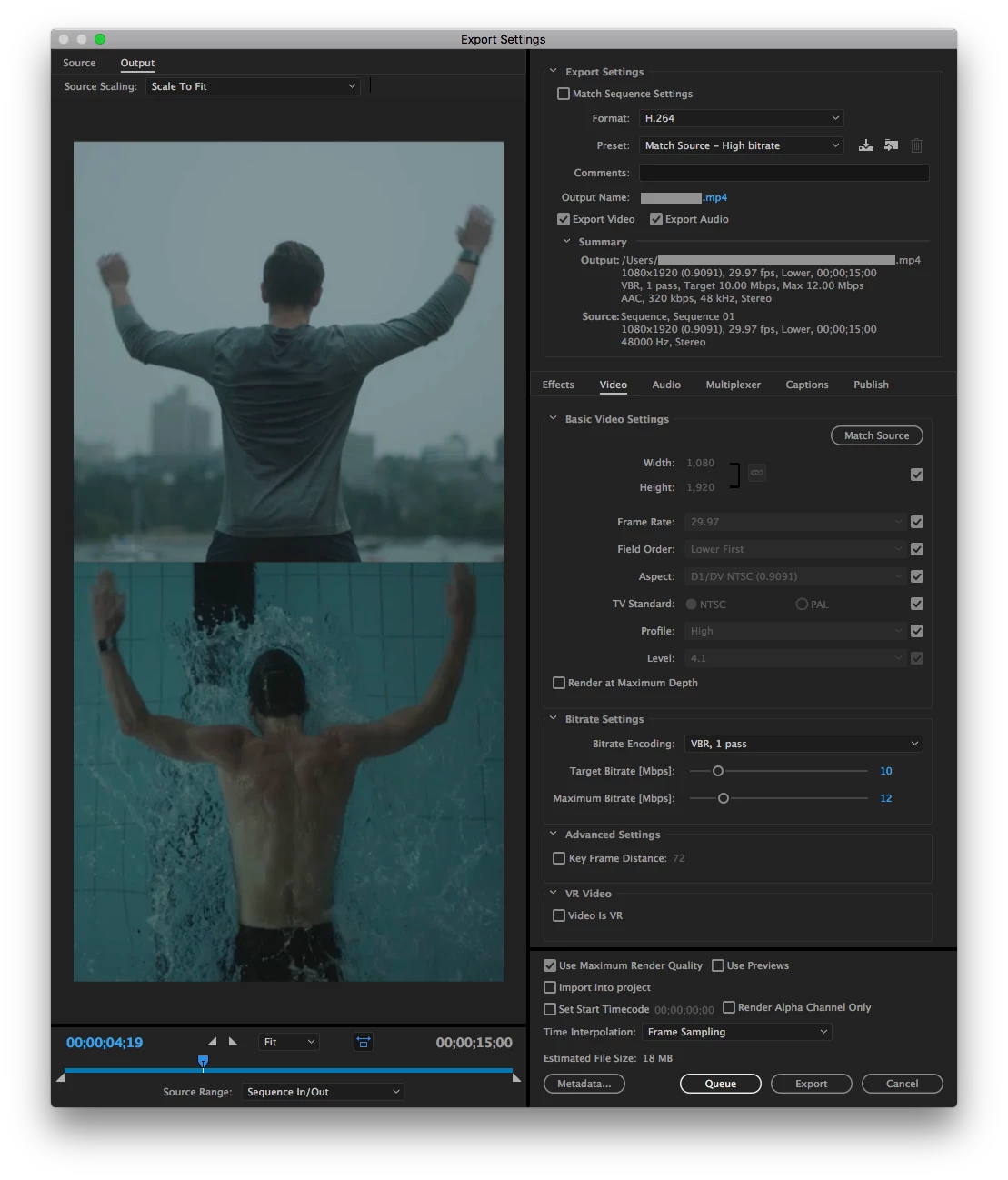Image resolution: width=1008 pixels, height=1180 pixels.
Task: Switch to the Source tab
Action: pos(79,63)
